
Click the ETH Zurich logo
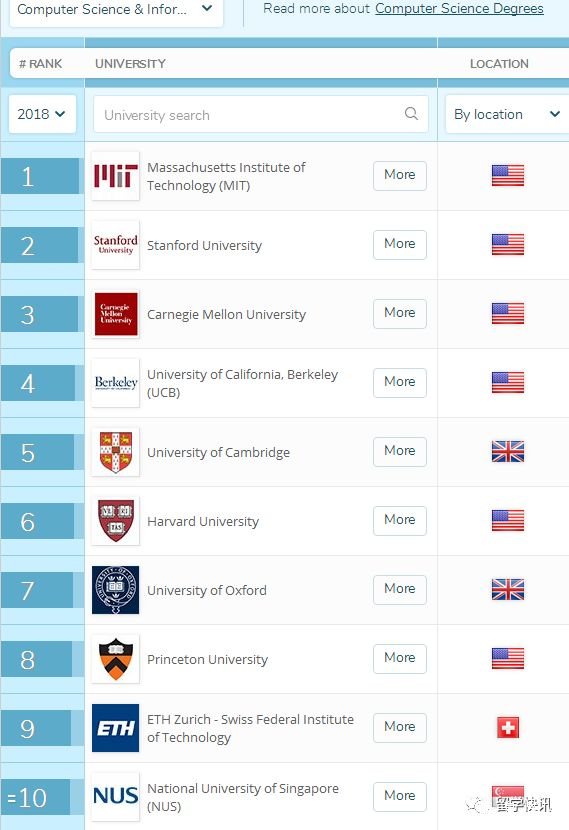(115, 728)
